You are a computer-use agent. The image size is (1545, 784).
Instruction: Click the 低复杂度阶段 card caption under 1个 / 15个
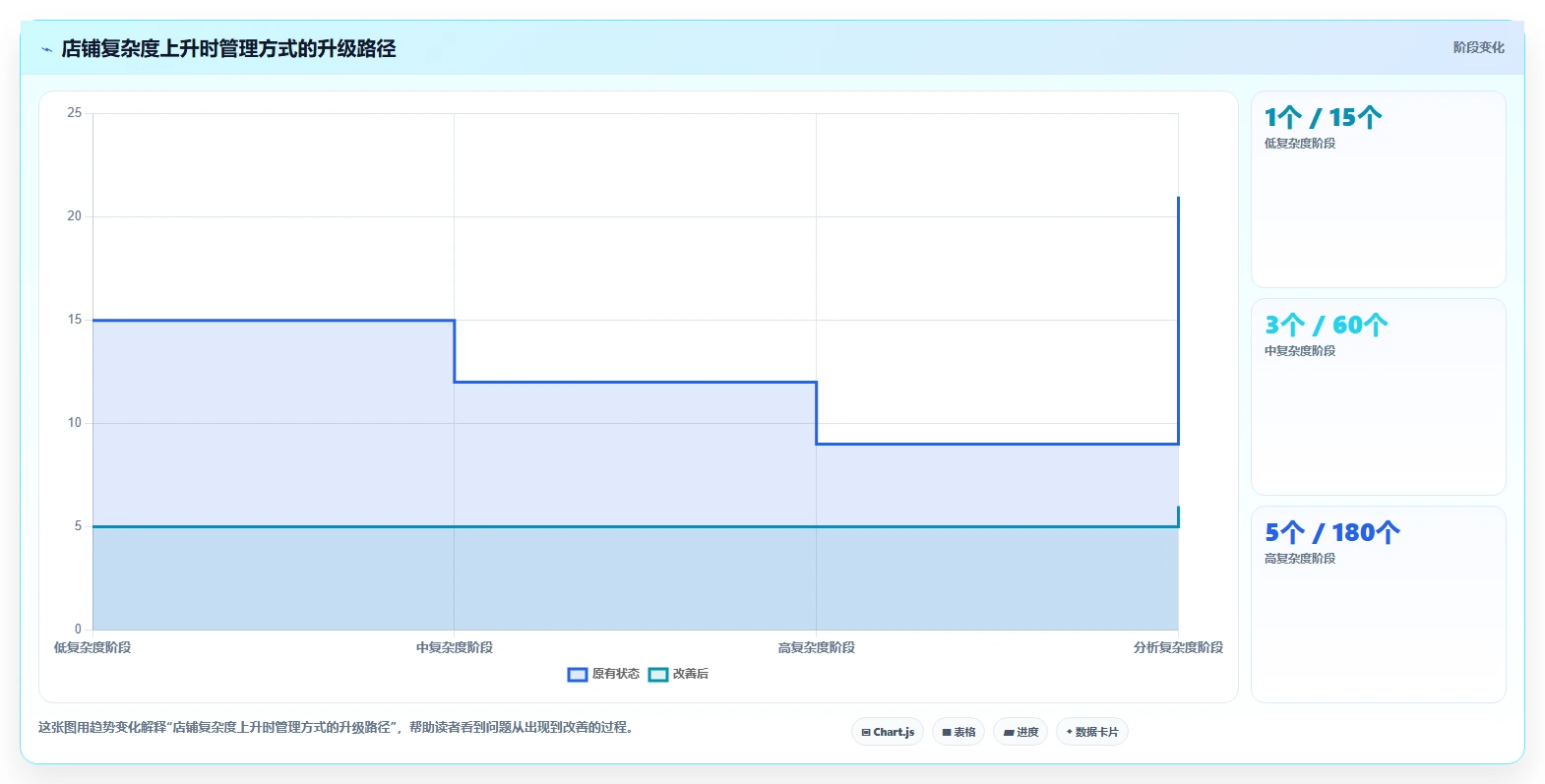1300,144
